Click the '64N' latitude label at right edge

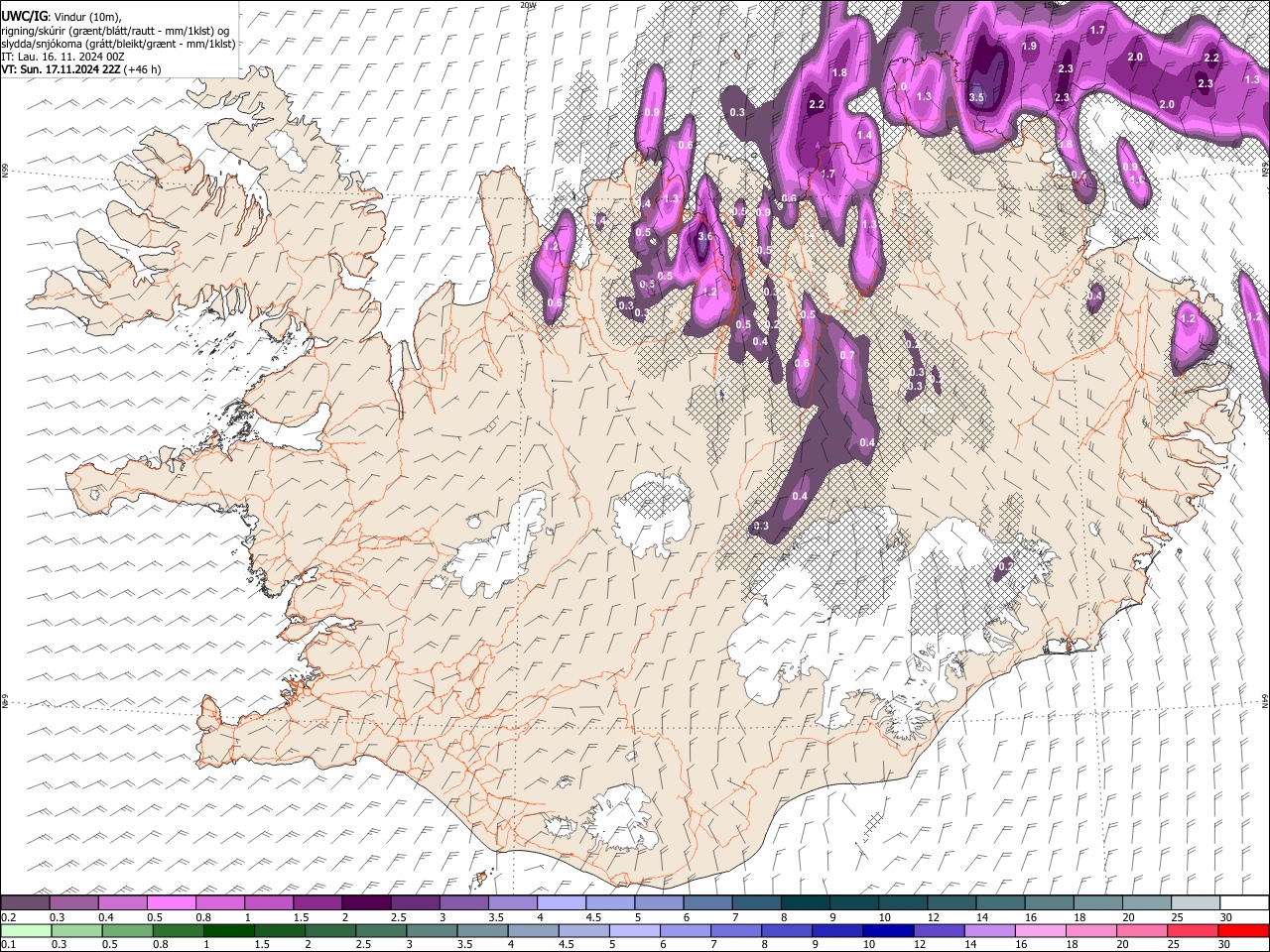(1265, 700)
